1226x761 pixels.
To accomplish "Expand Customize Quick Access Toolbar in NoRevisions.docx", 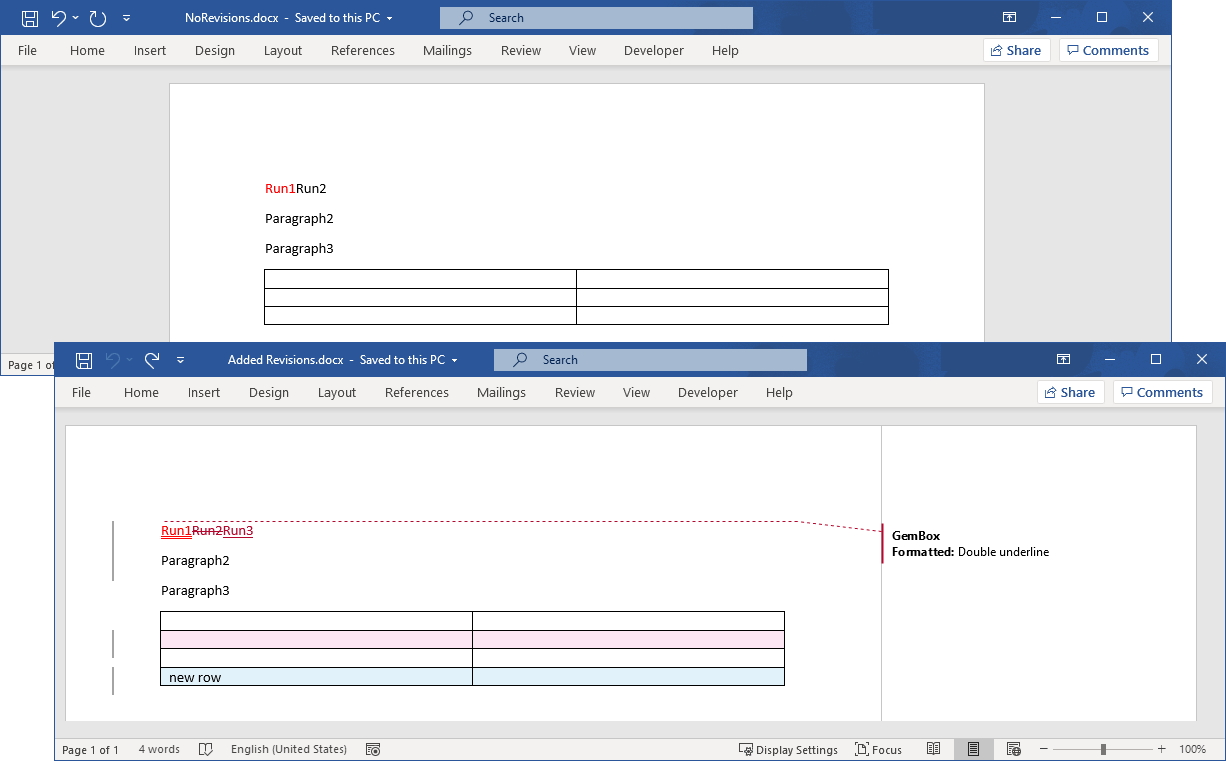I will 126,18.
